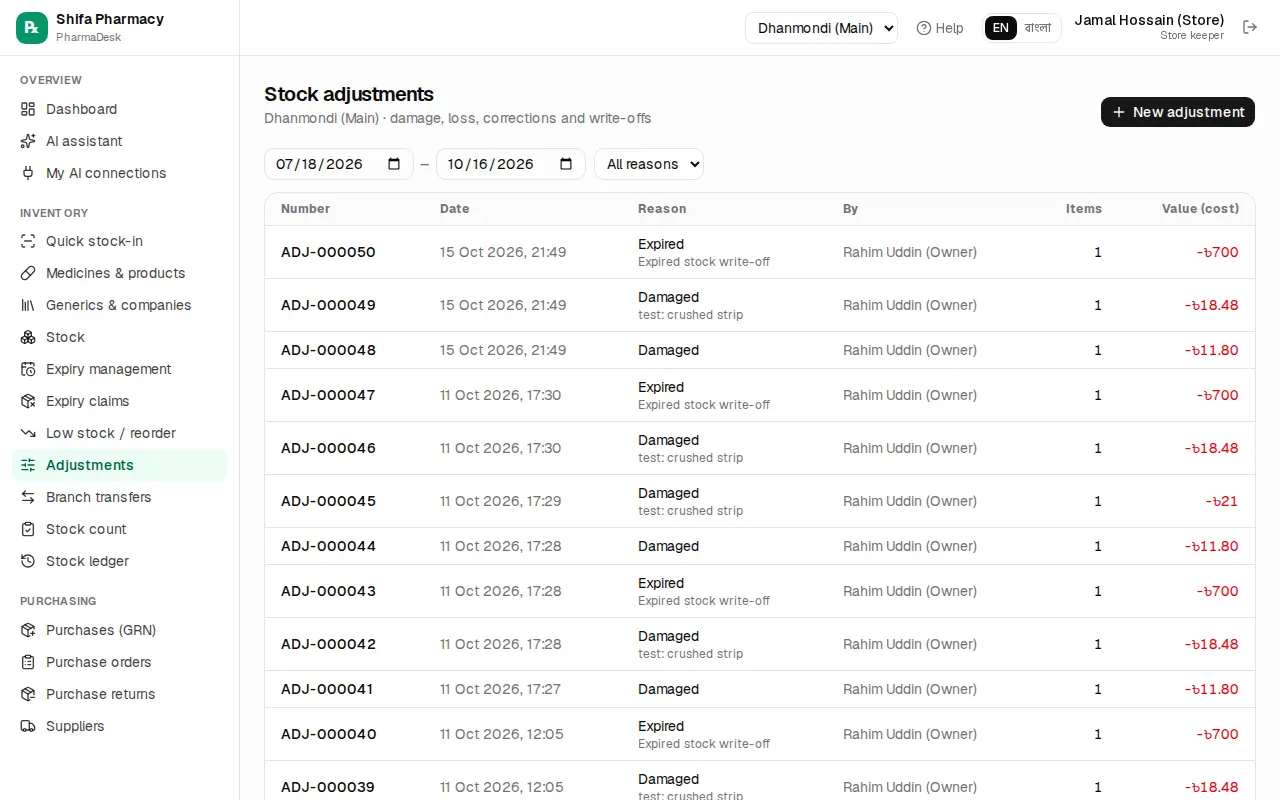Screen dimensions: 1280x800
Task: Open the Dhanmondi (Main) branch dropdown
Action: tap(821, 28)
